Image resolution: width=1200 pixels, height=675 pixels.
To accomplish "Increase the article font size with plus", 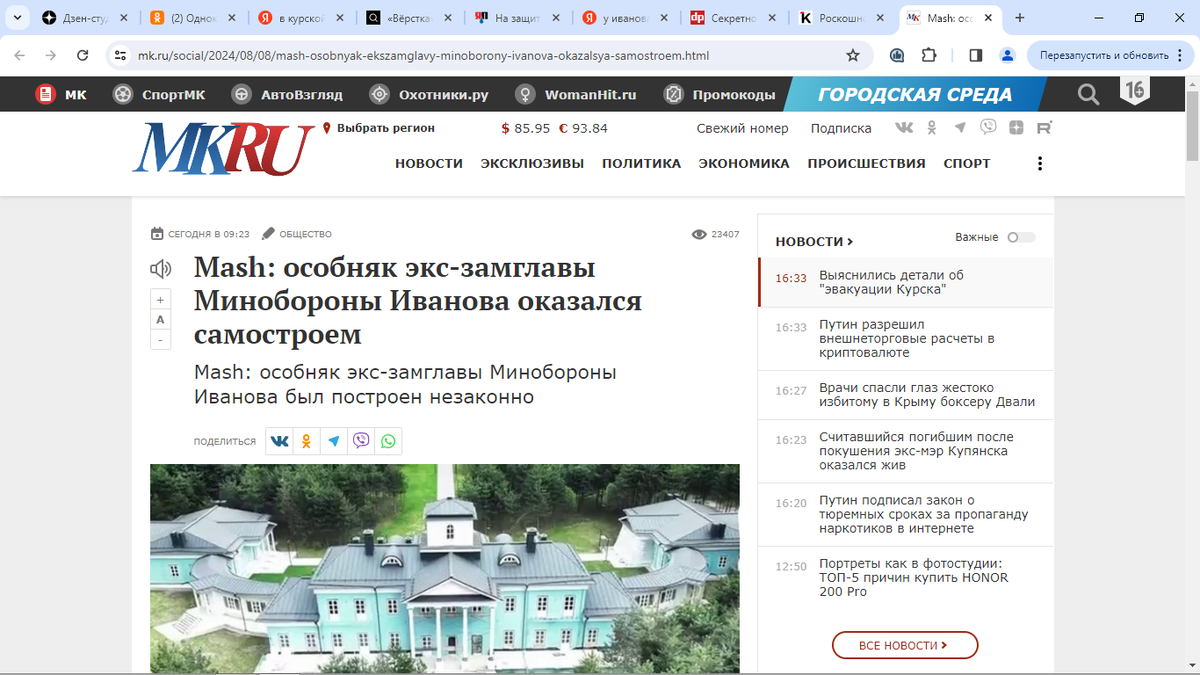I will click(x=160, y=299).
